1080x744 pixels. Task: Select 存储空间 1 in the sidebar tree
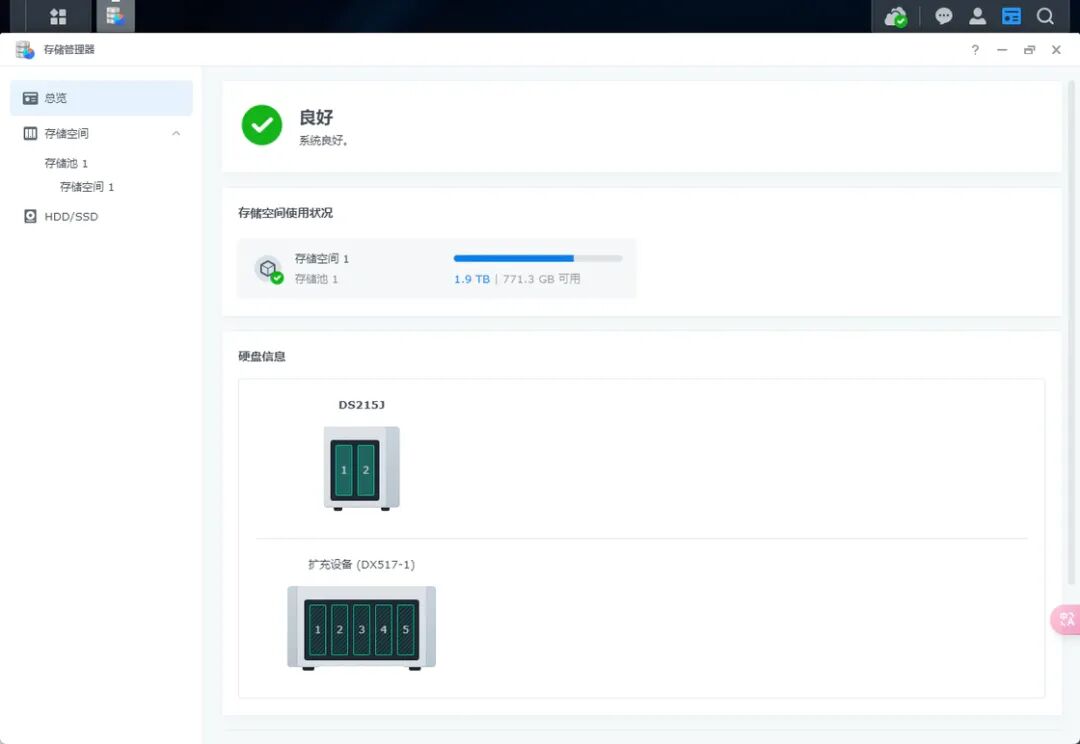click(87, 187)
